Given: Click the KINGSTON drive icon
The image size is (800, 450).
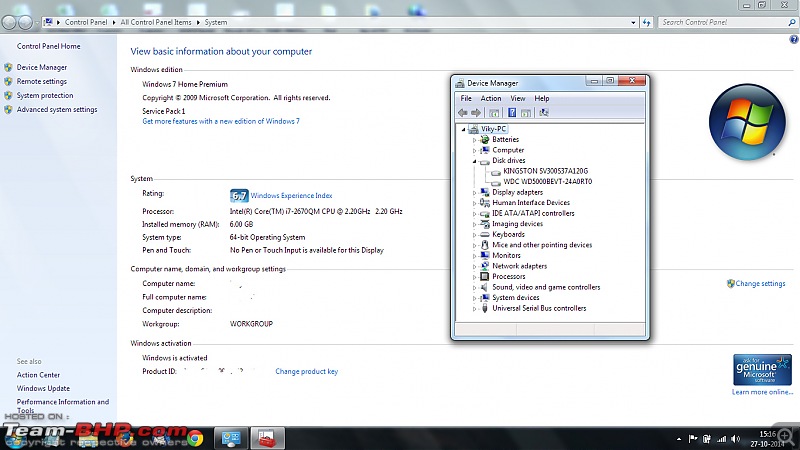Looking at the screenshot, I should tap(495, 171).
